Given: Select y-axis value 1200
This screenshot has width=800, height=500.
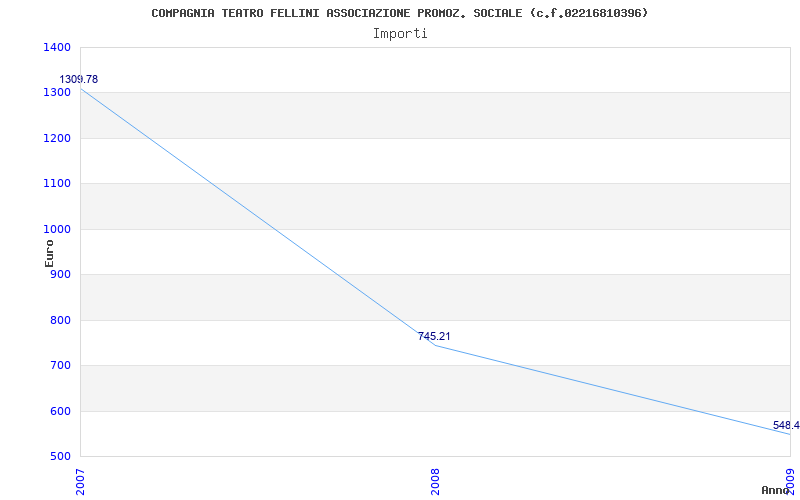Looking at the screenshot, I should 56,138.
